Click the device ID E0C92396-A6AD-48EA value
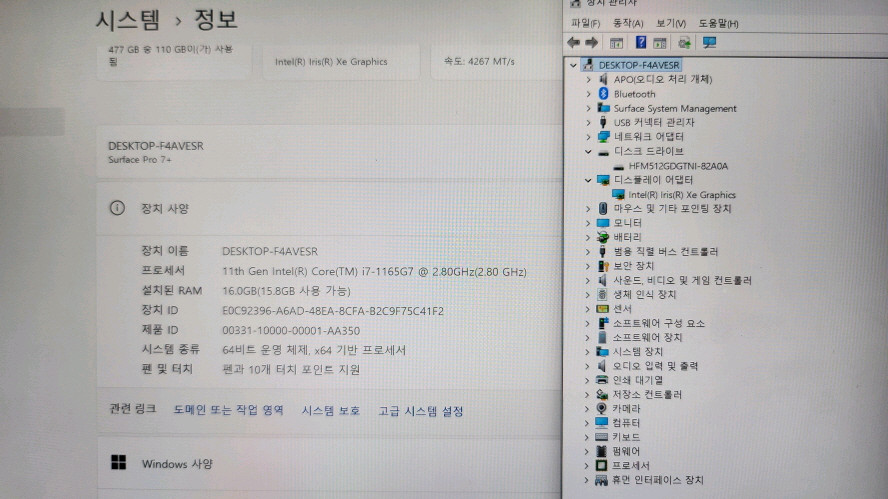888x499 pixels. pos(333,311)
